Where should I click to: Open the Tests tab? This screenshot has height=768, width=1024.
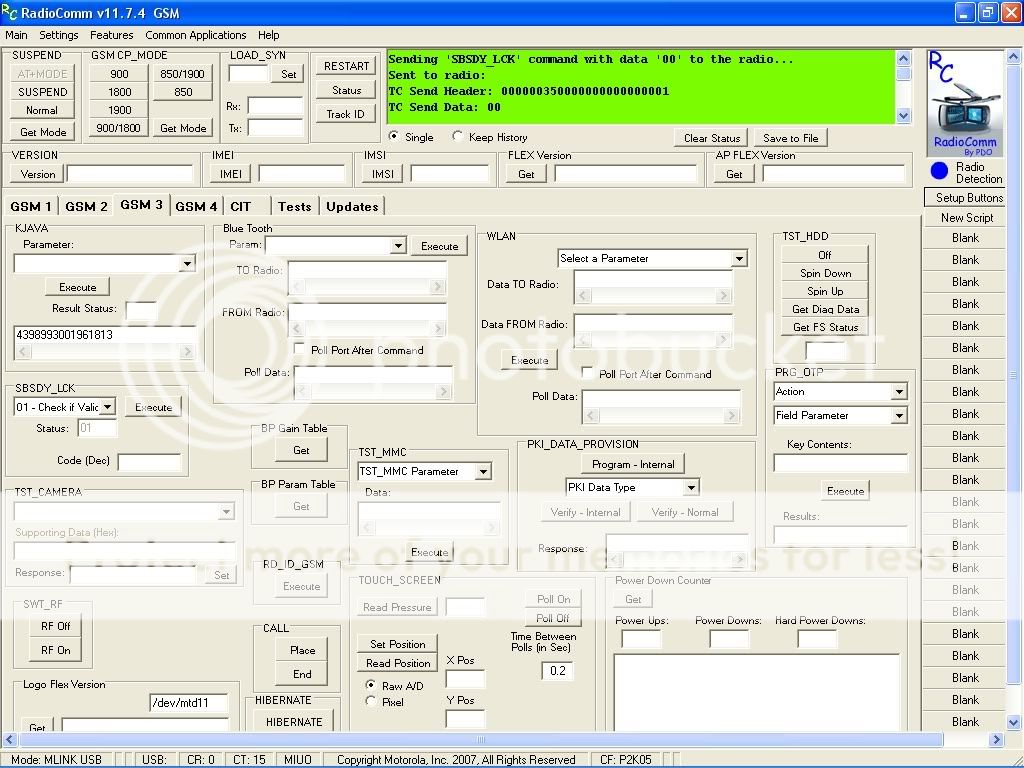point(294,206)
